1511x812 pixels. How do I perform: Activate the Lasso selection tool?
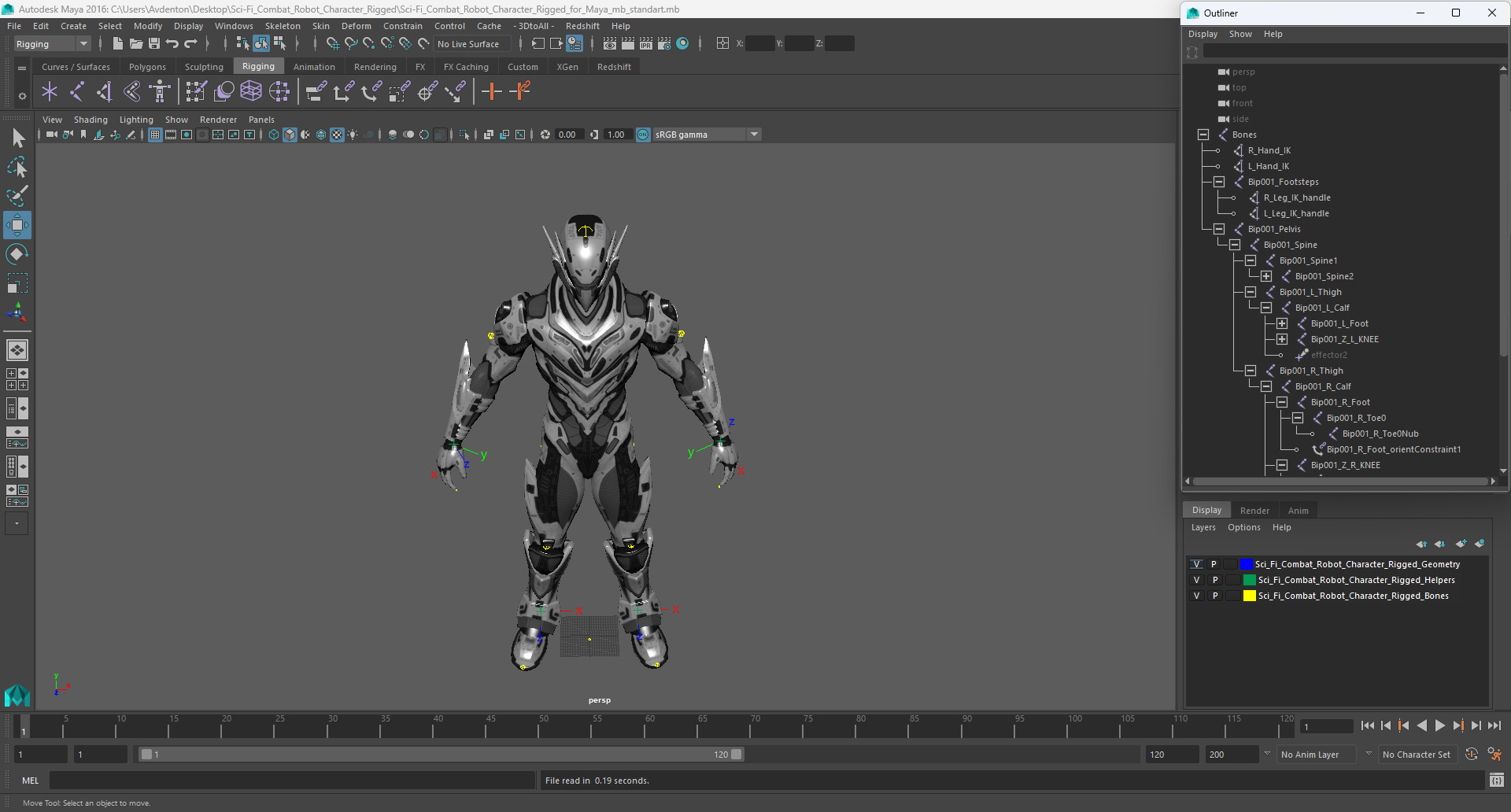17,167
